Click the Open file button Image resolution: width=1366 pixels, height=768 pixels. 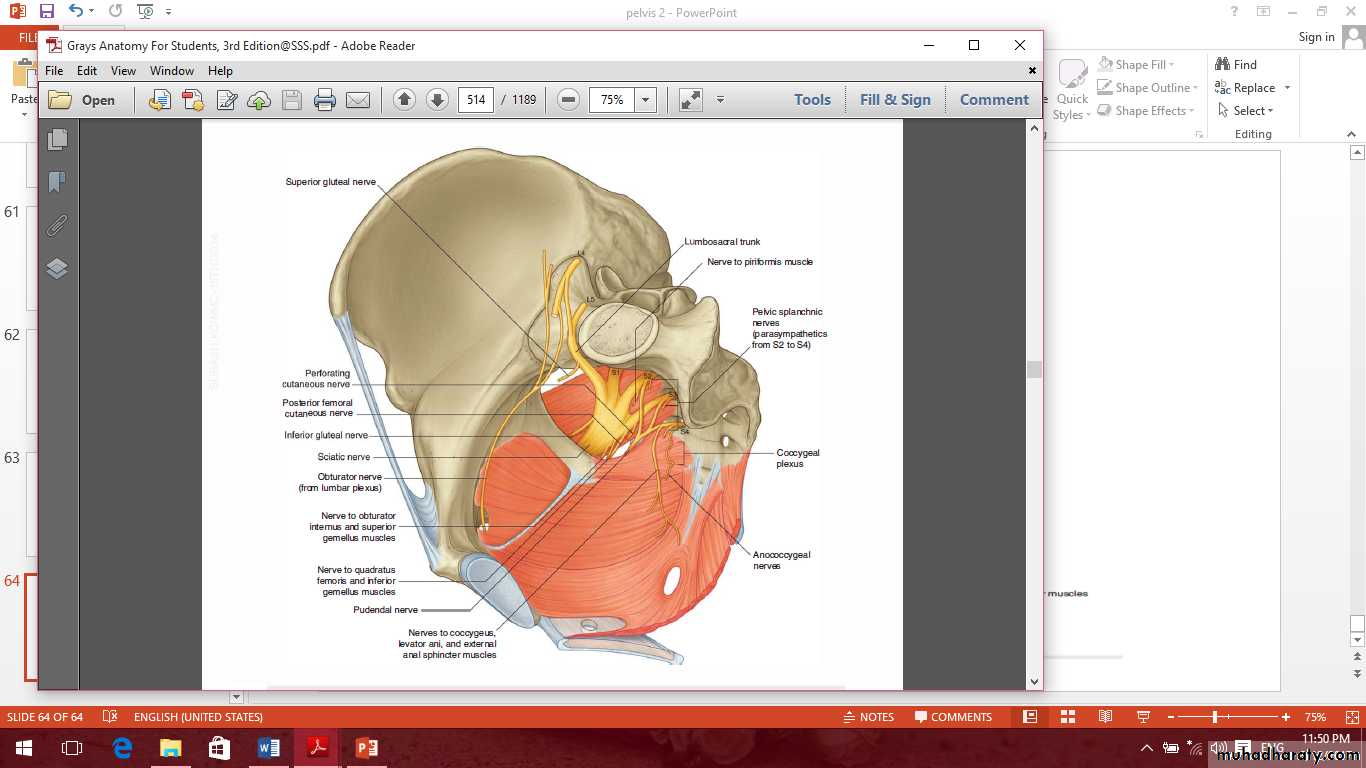point(82,100)
